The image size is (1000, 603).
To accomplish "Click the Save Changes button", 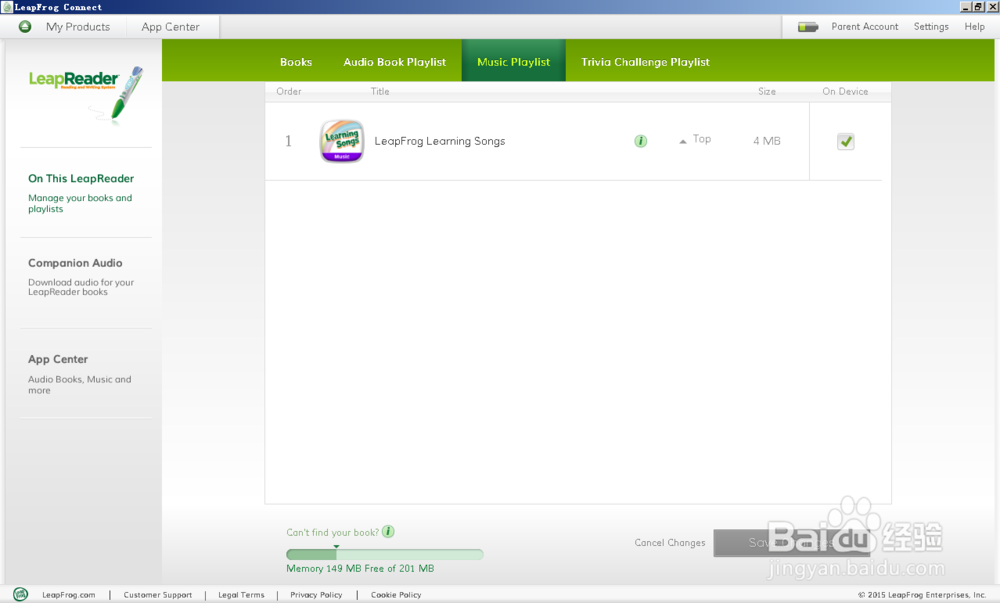I will pos(791,543).
